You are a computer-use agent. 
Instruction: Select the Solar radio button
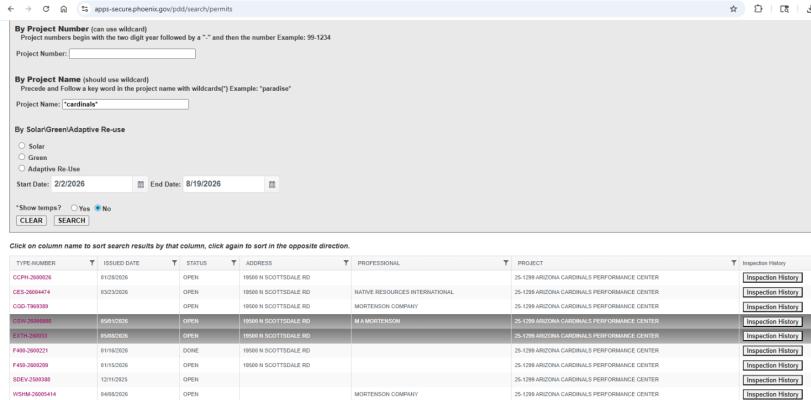(x=22, y=146)
